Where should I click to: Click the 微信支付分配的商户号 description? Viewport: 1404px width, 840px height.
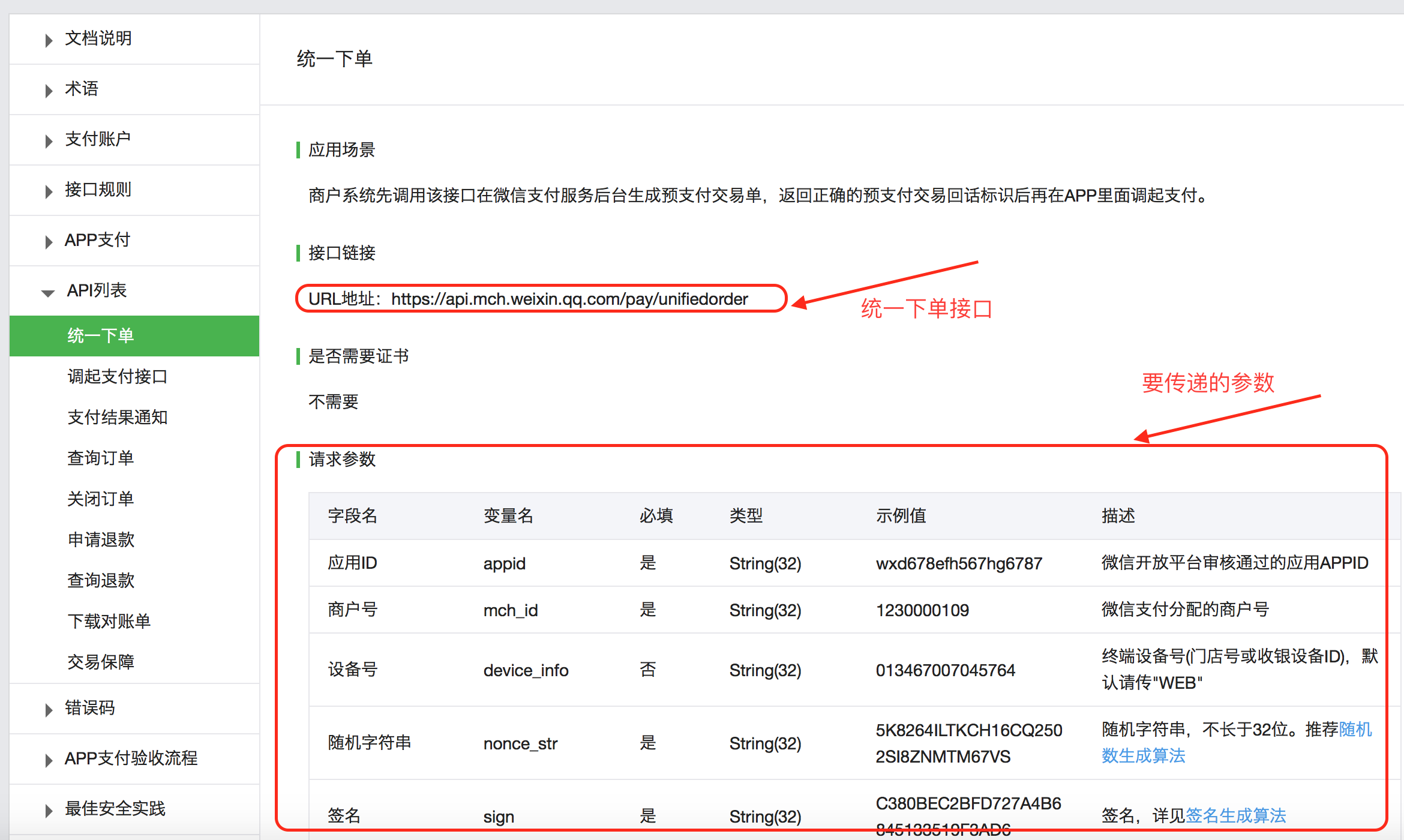click(1186, 610)
